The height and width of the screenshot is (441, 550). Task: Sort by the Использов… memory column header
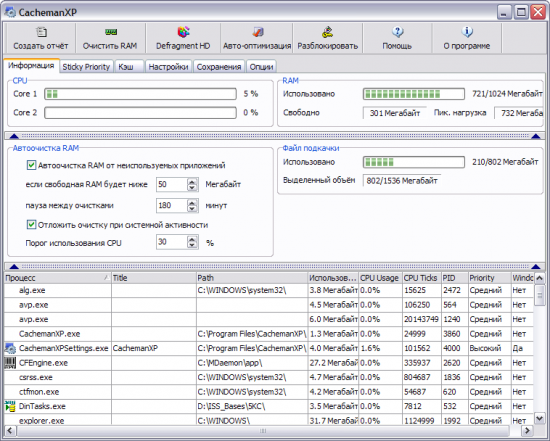pos(333,278)
